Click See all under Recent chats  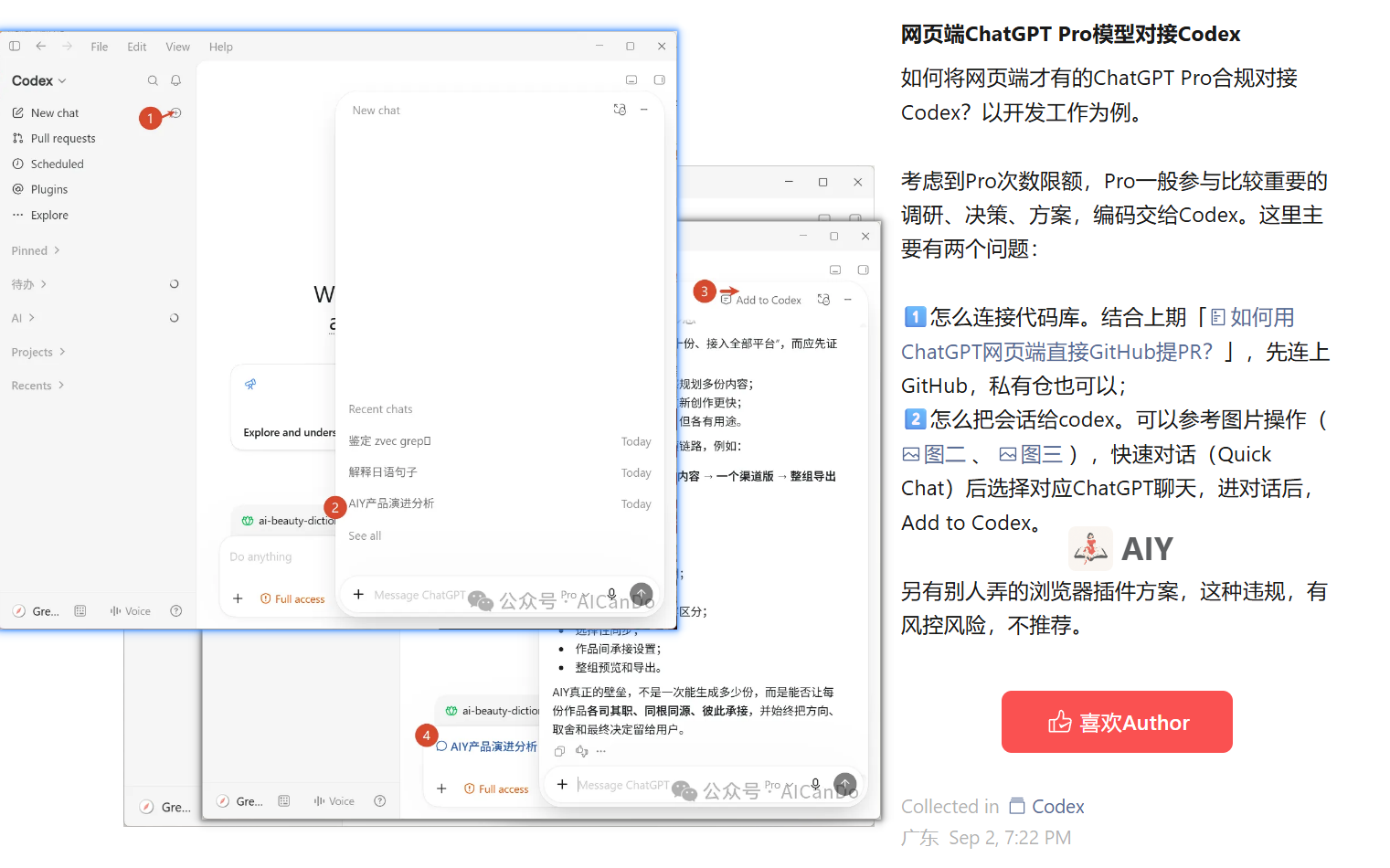(x=365, y=536)
